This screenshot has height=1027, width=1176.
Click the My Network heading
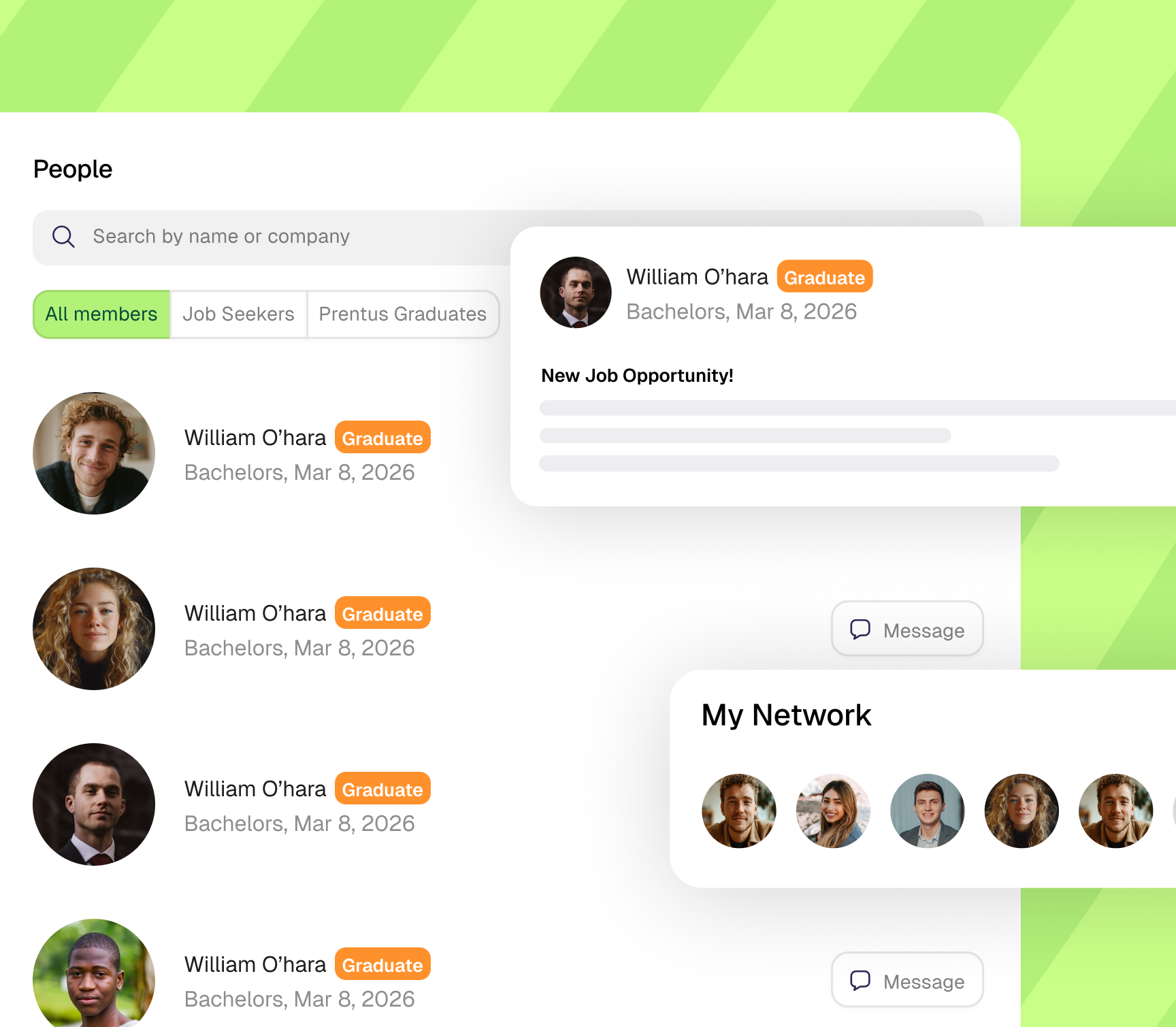(x=786, y=715)
